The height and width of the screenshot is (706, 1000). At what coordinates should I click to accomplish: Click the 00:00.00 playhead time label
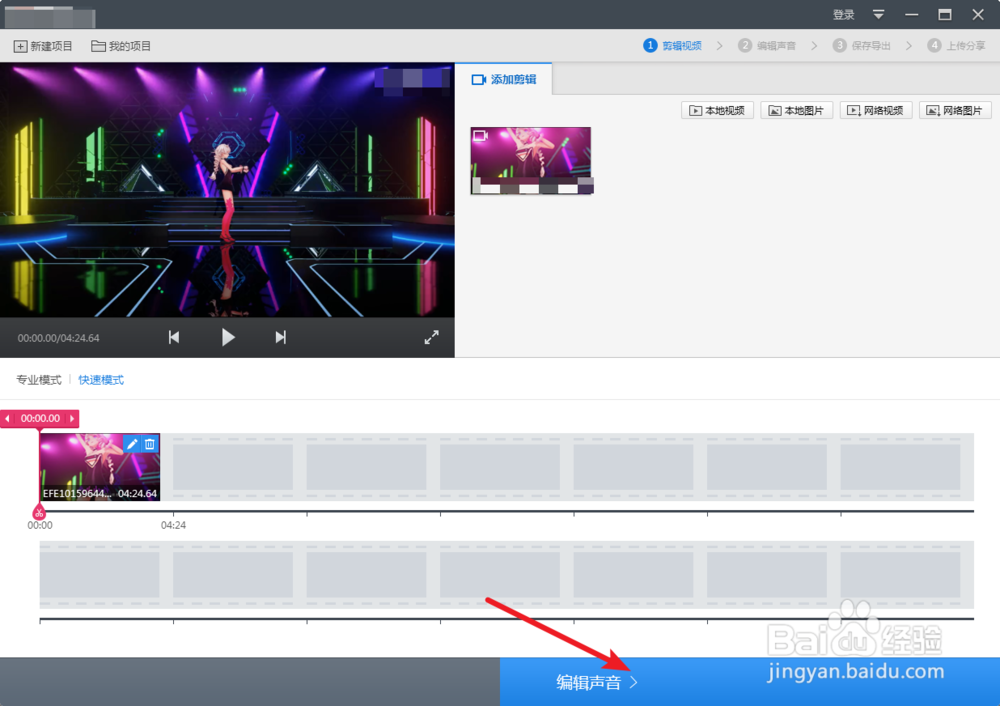pos(40,418)
